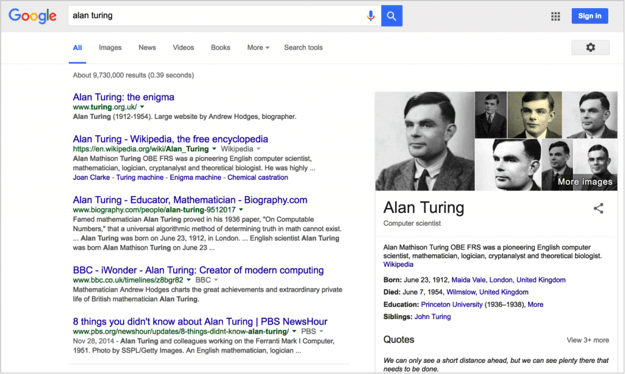Image resolution: width=625 pixels, height=374 pixels.
Task: Open the Google apps grid
Action: click(x=555, y=16)
